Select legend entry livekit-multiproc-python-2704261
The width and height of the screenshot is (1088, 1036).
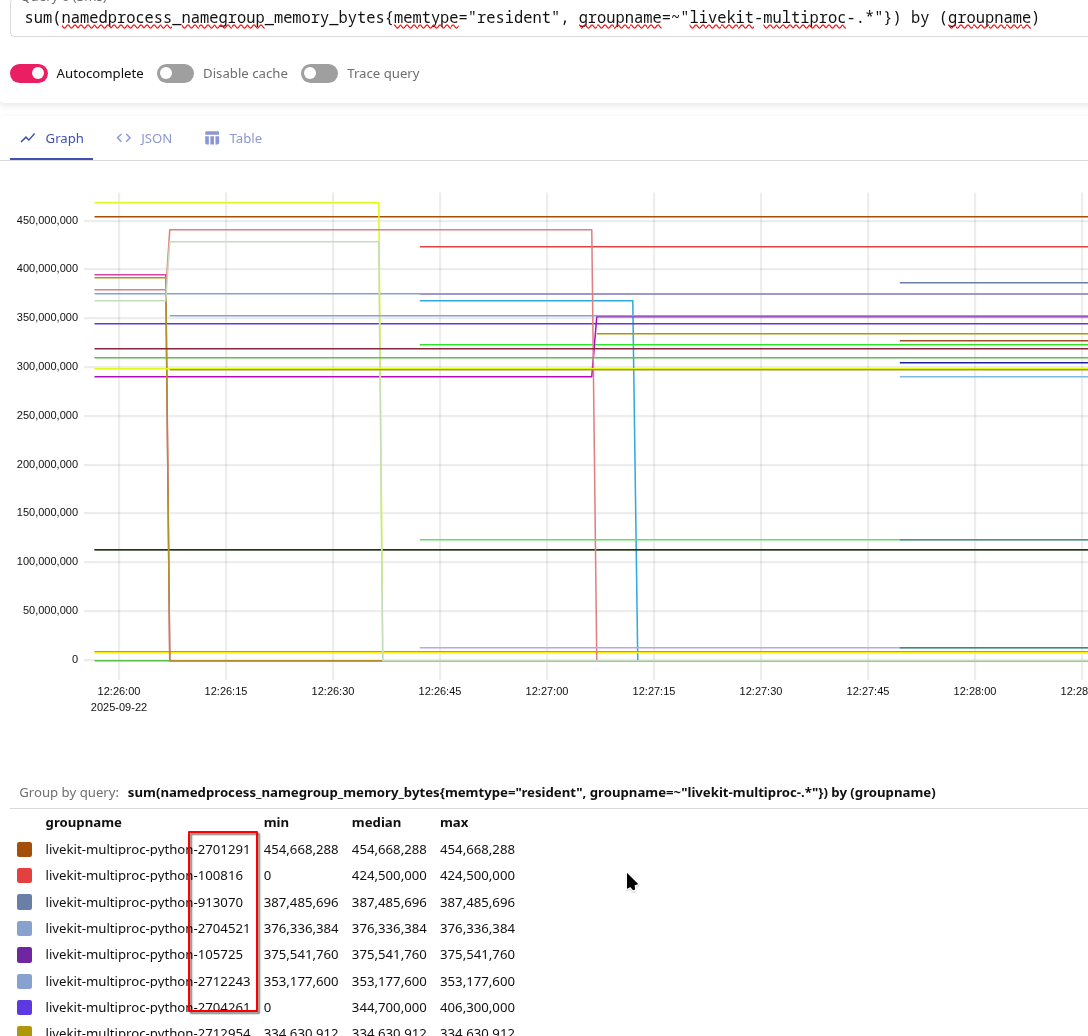click(x=147, y=1008)
